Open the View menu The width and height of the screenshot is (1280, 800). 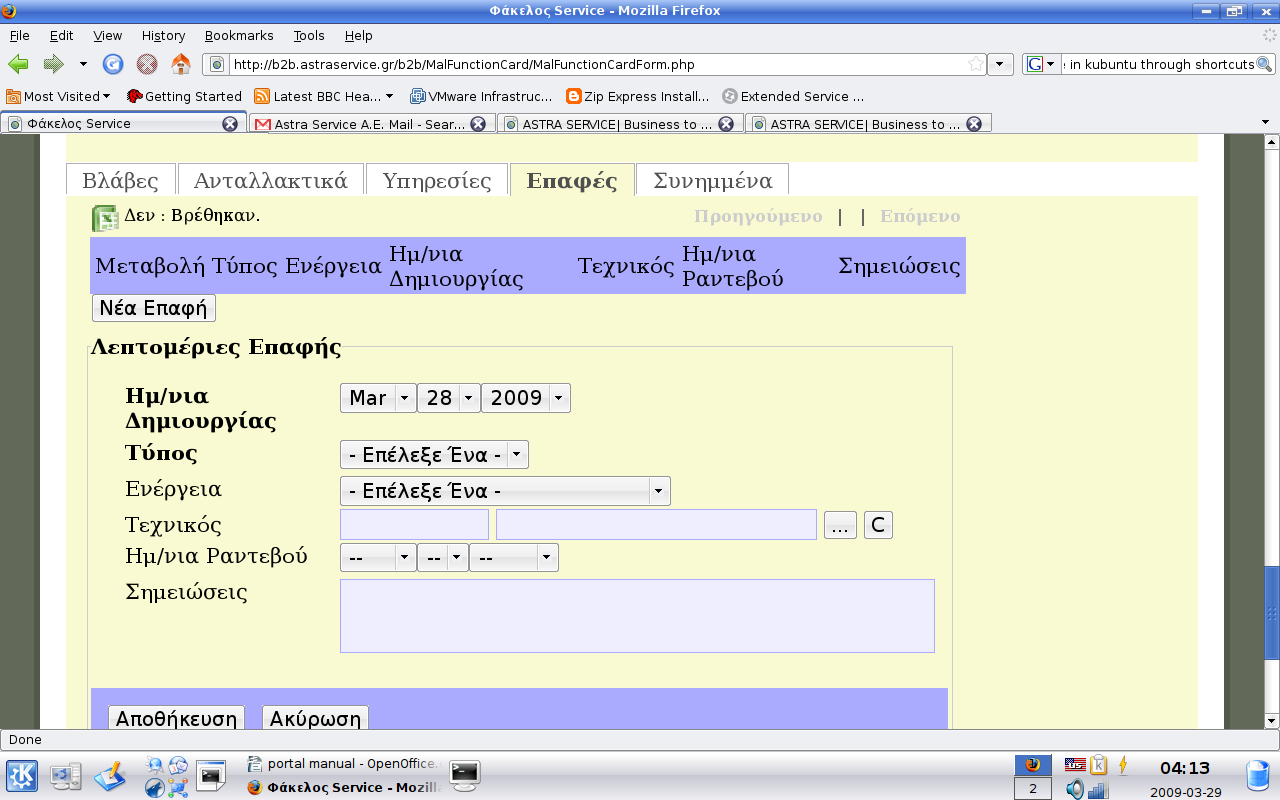coord(108,35)
